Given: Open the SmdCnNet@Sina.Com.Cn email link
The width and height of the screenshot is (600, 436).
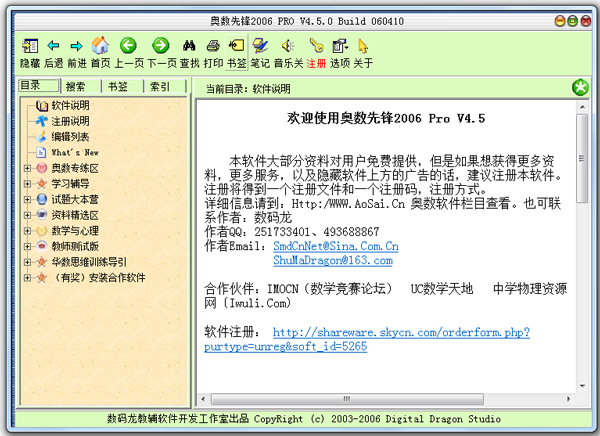Looking at the screenshot, I should click(x=336, y=246).
